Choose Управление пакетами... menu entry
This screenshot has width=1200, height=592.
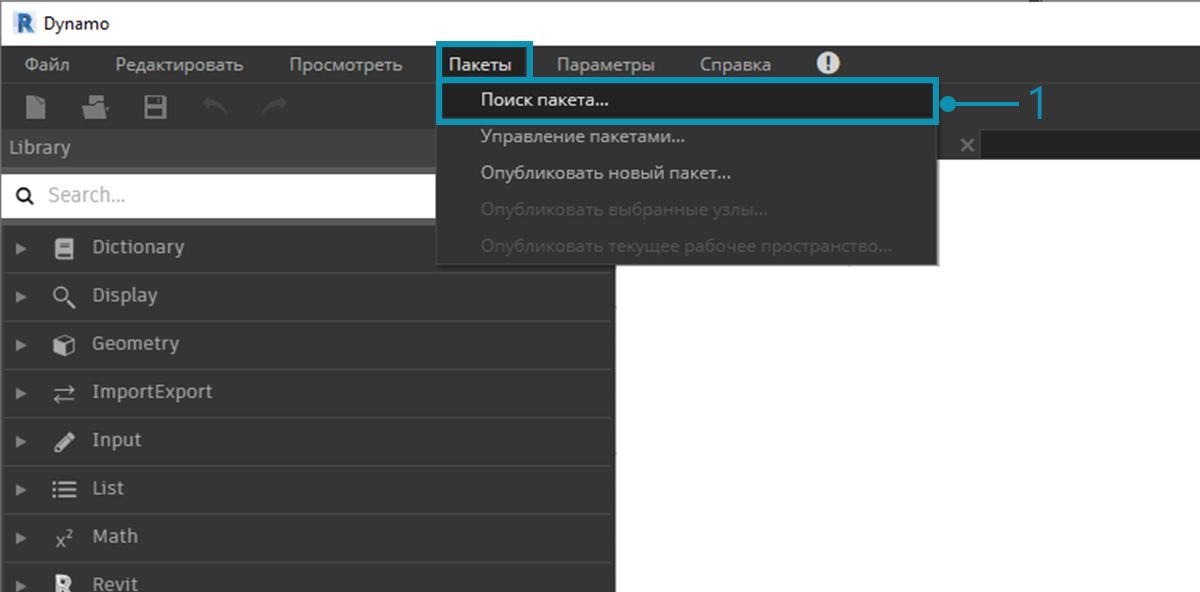pyautogui.click(x=687, y=136)
